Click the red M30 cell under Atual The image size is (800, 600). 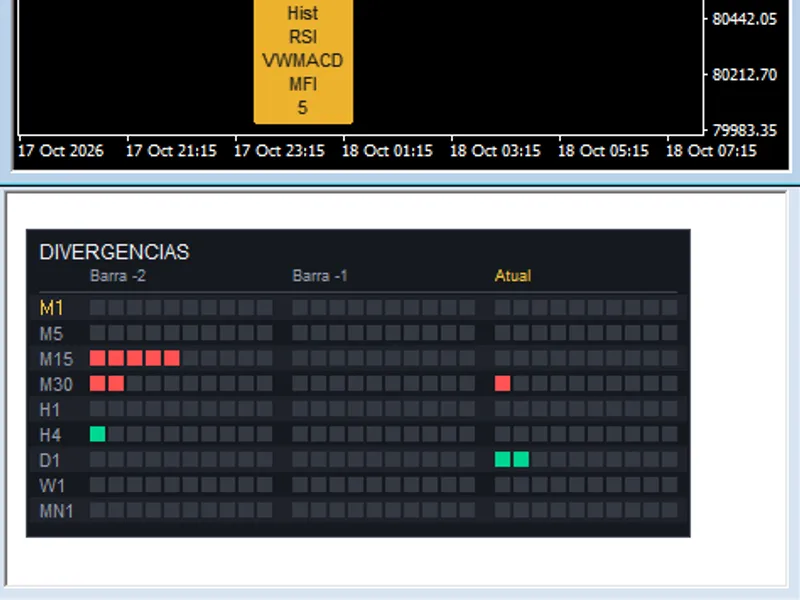pos(503,384)
